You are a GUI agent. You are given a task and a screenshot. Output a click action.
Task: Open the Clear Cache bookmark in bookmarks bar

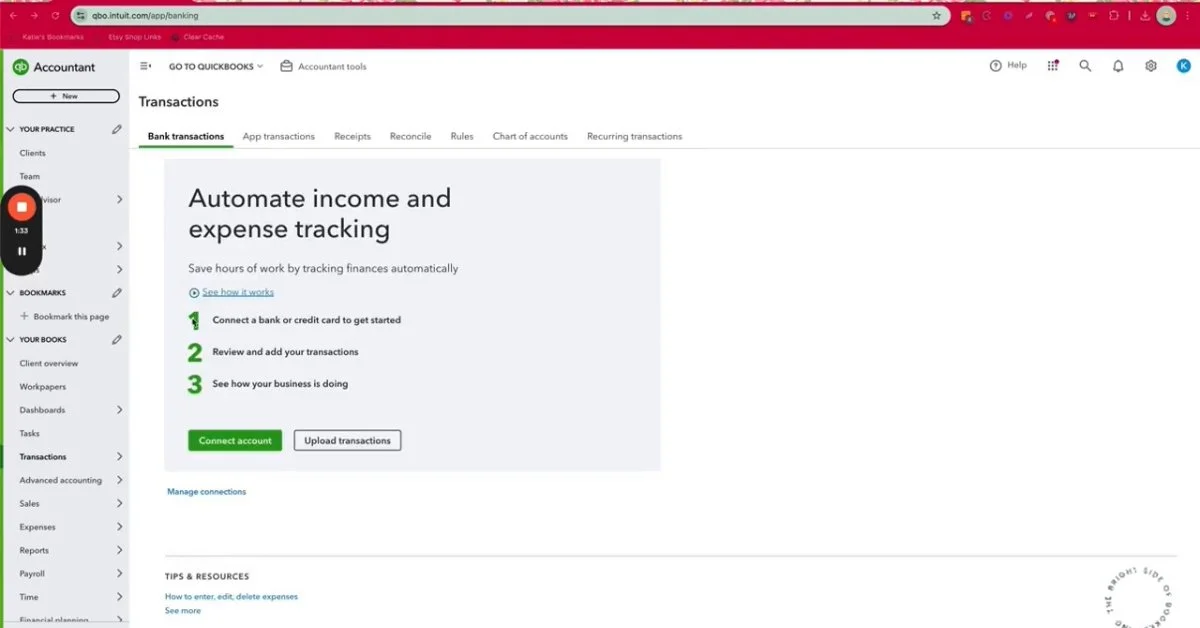(x=198, y=37)
